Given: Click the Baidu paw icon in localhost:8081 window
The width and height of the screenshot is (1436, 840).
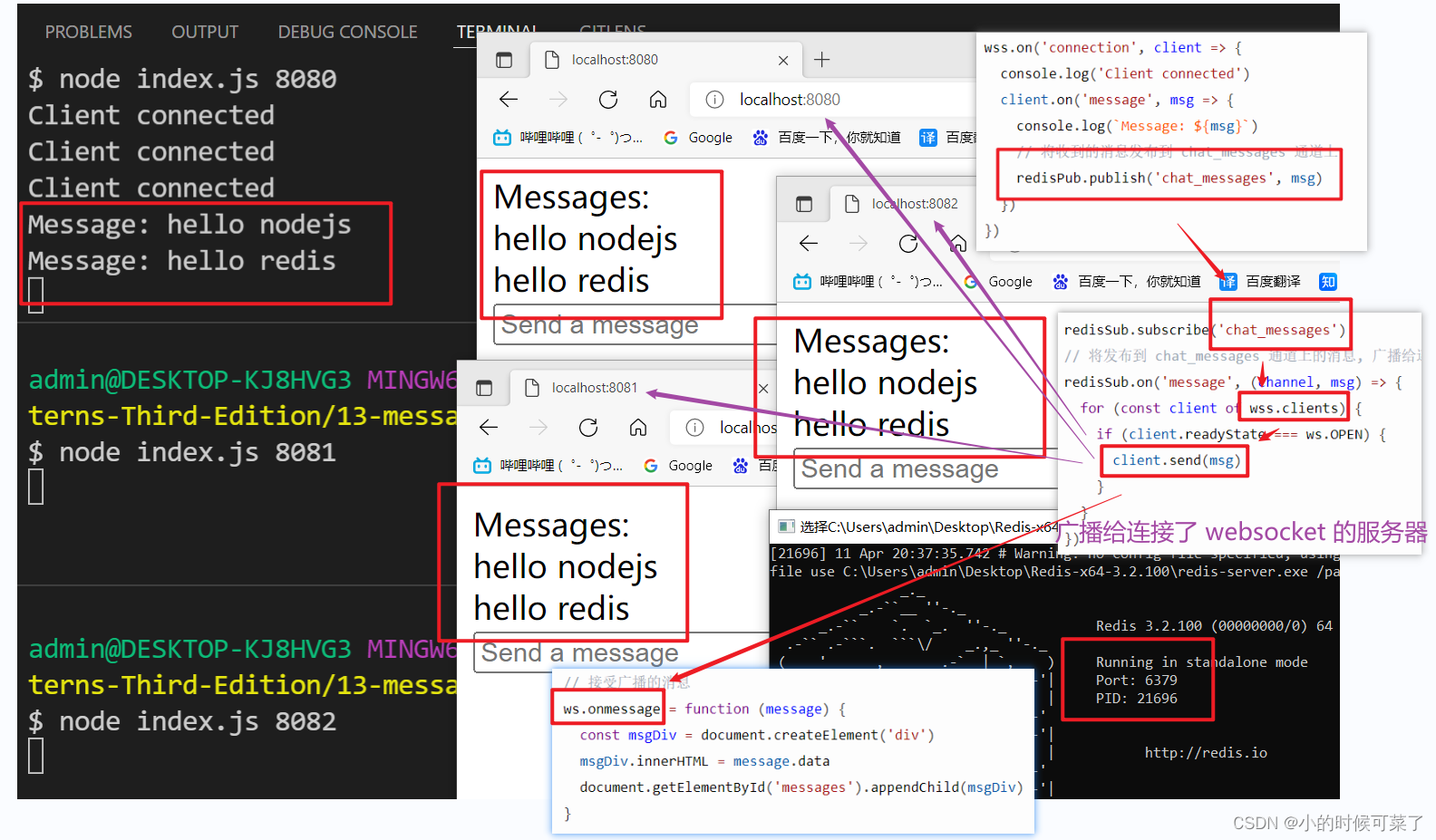Looking at the screenshot, I should (741, 466).
